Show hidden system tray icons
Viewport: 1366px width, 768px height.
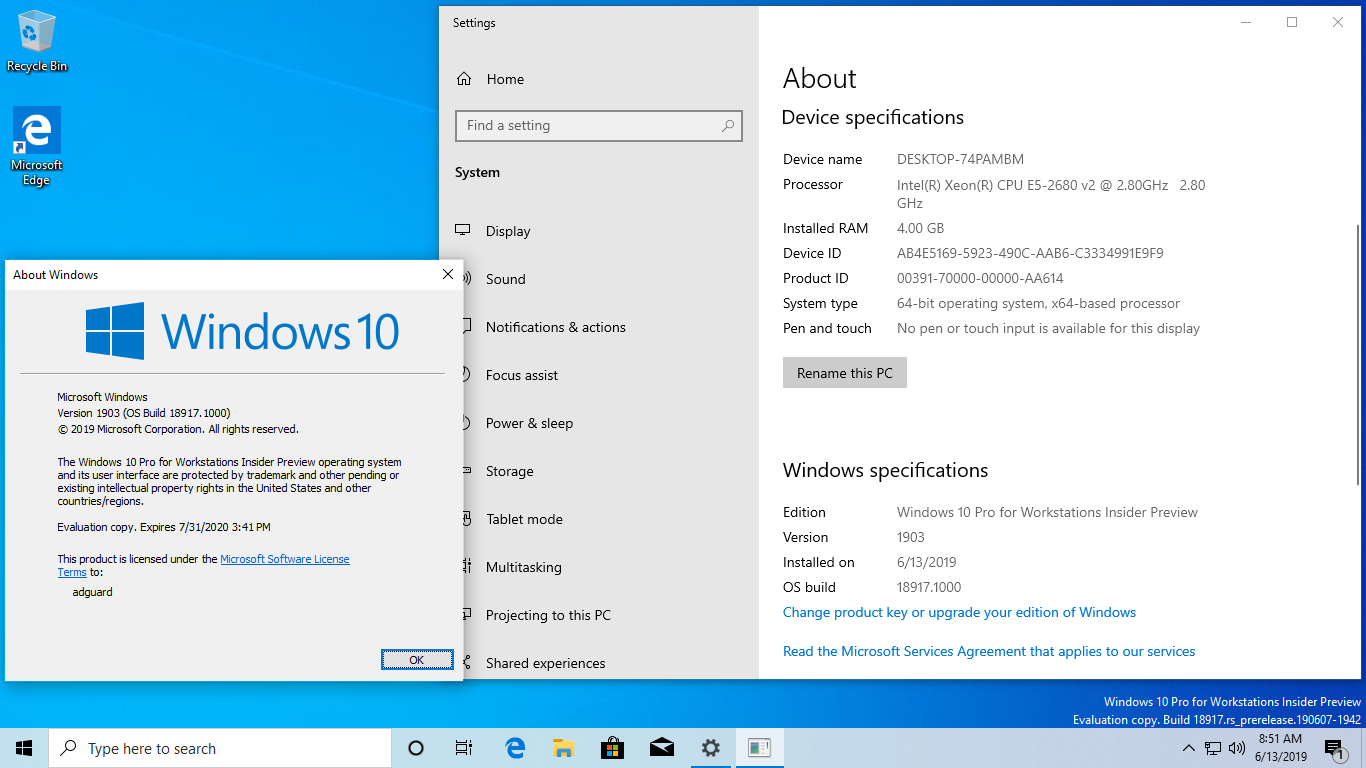coord(1189,748)
